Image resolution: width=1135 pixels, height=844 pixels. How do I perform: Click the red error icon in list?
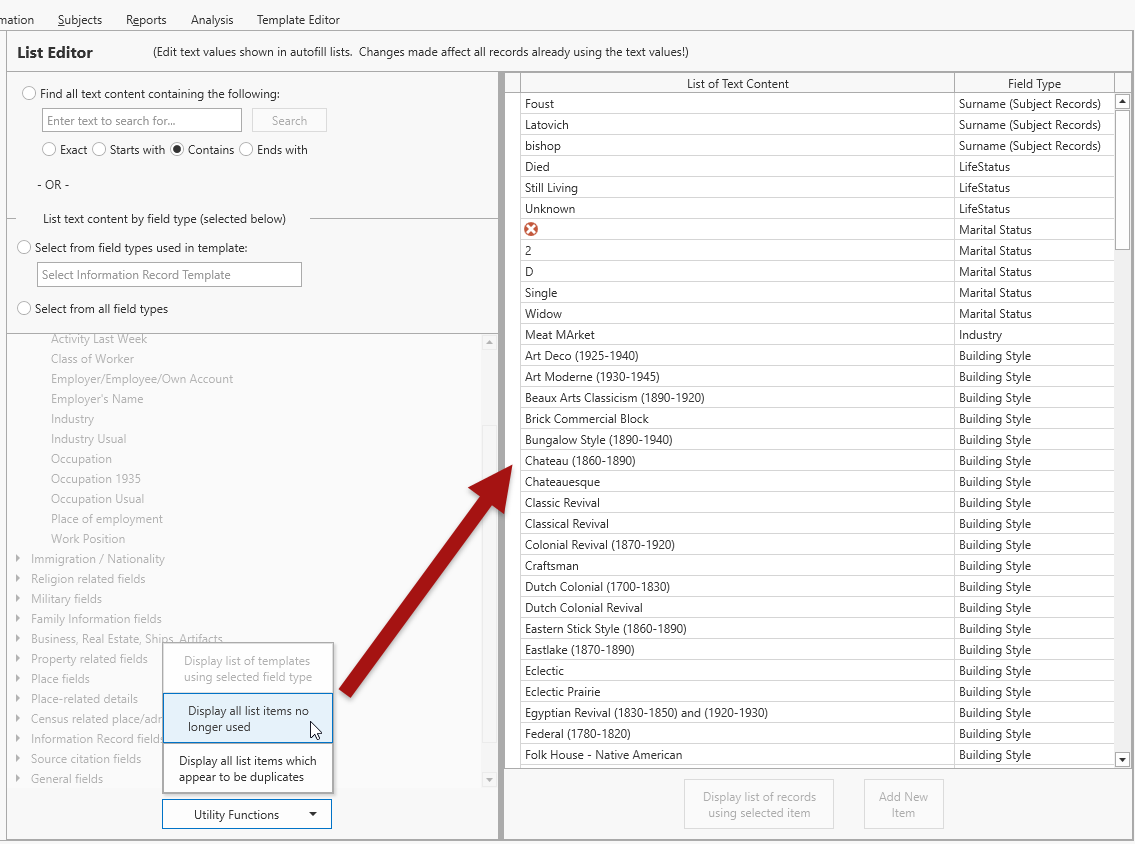click(x=531, y=230)
